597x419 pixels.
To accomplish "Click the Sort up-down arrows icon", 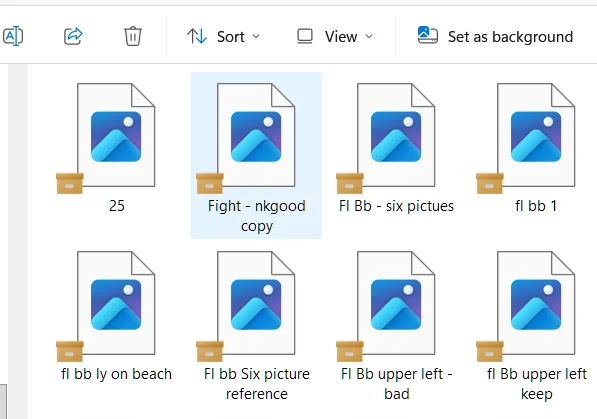I will pyautogui.click(x=197, y=37).
